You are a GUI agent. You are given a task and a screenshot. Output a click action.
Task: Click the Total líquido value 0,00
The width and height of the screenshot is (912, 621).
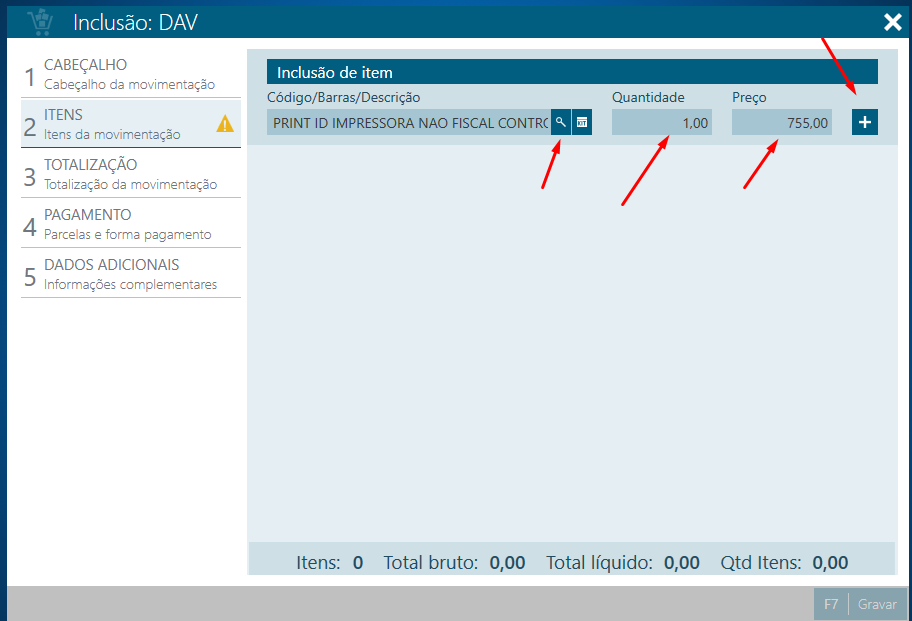[x=682, y=562]
